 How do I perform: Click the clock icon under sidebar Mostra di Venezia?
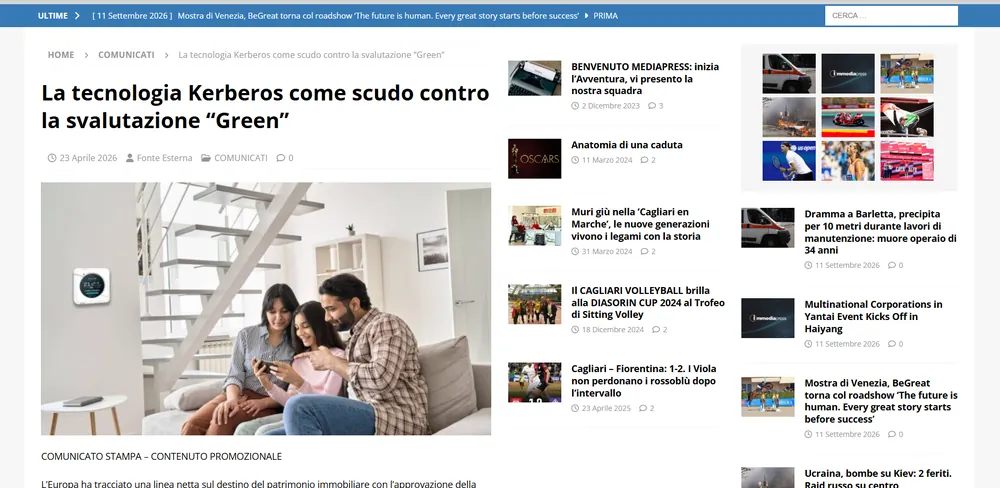[808, 434]
